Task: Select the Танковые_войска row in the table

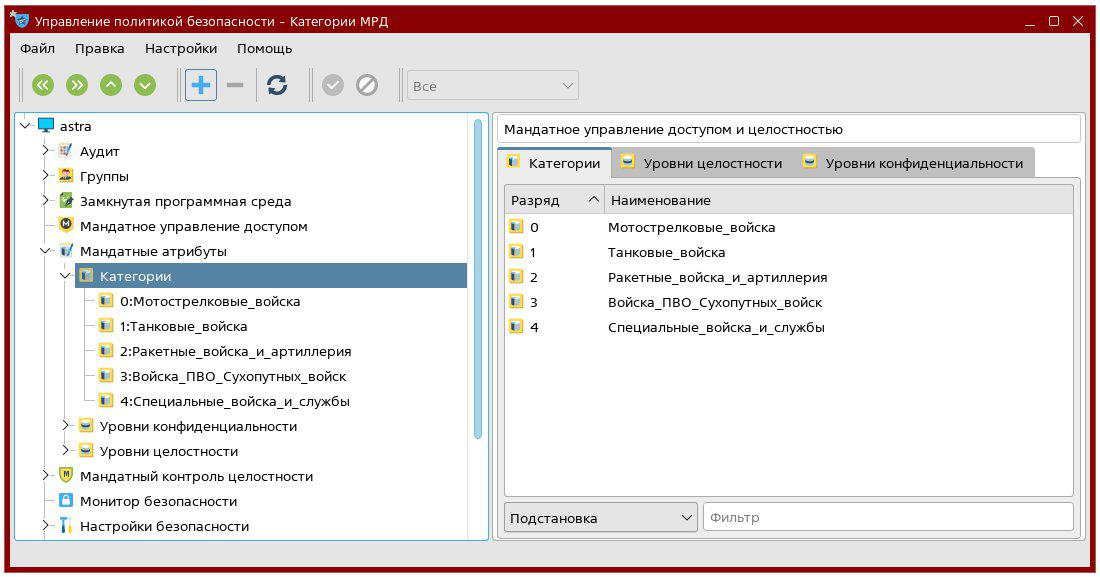Action: (666, 252)
